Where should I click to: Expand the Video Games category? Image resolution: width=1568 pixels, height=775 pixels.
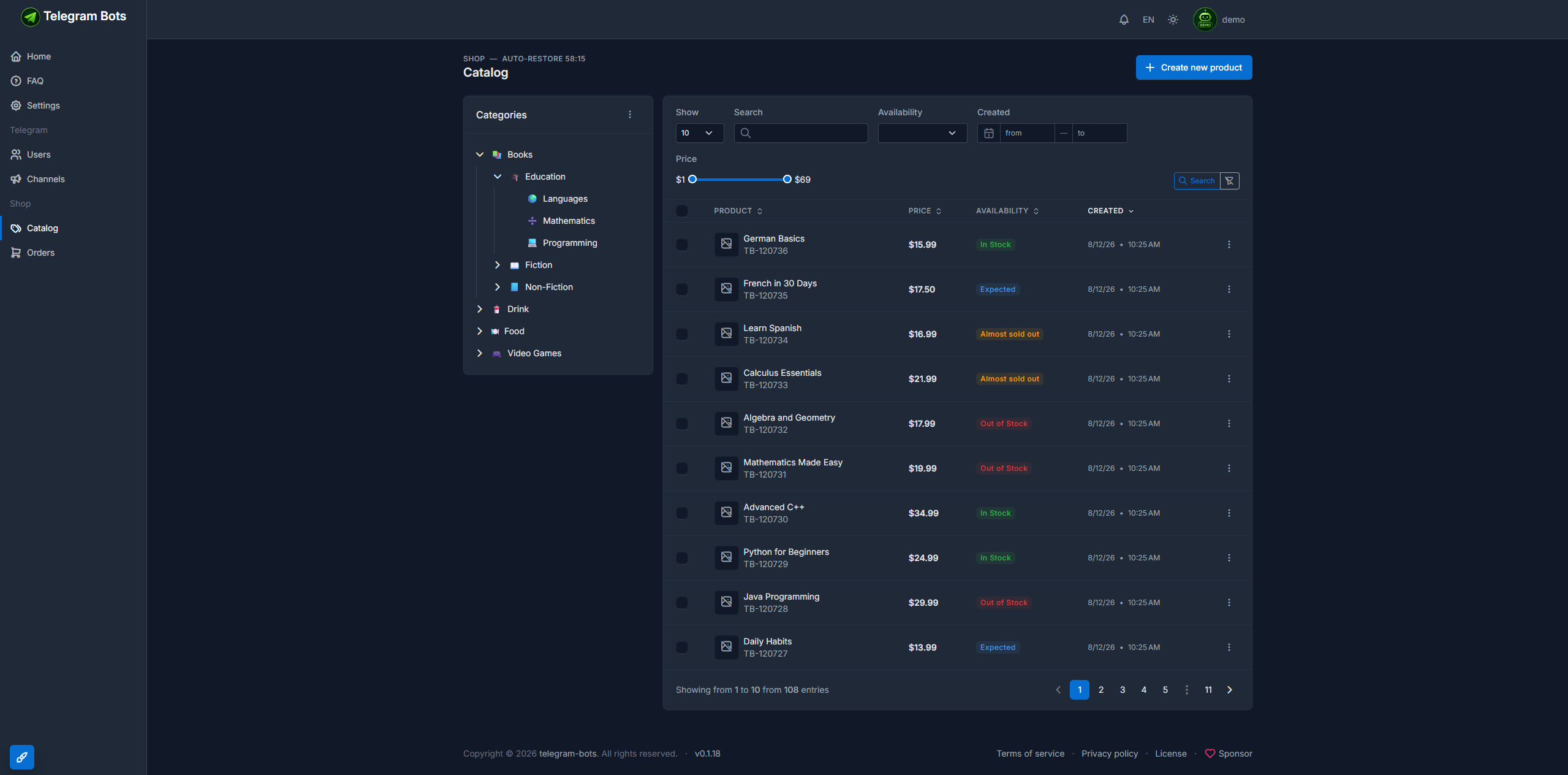click(480, 353)
